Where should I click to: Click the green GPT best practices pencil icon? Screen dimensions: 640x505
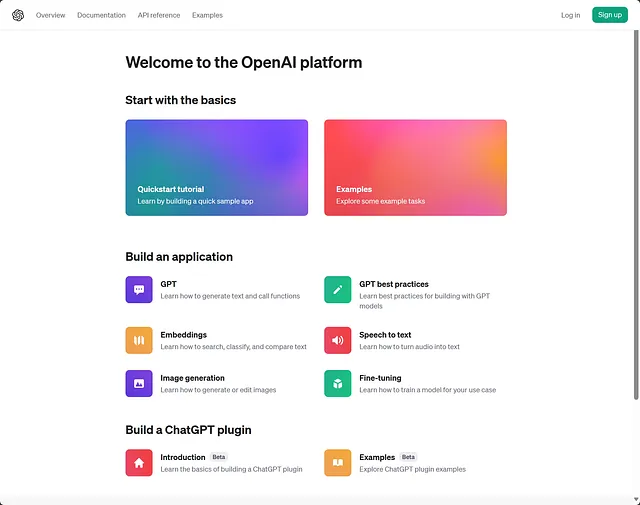pos(338,289)
